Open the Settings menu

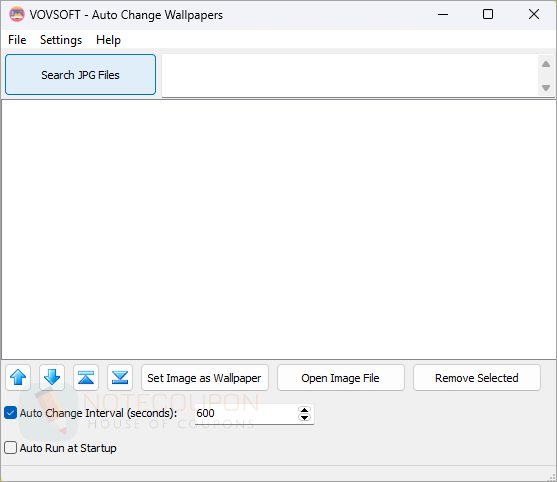coord(61,40)
